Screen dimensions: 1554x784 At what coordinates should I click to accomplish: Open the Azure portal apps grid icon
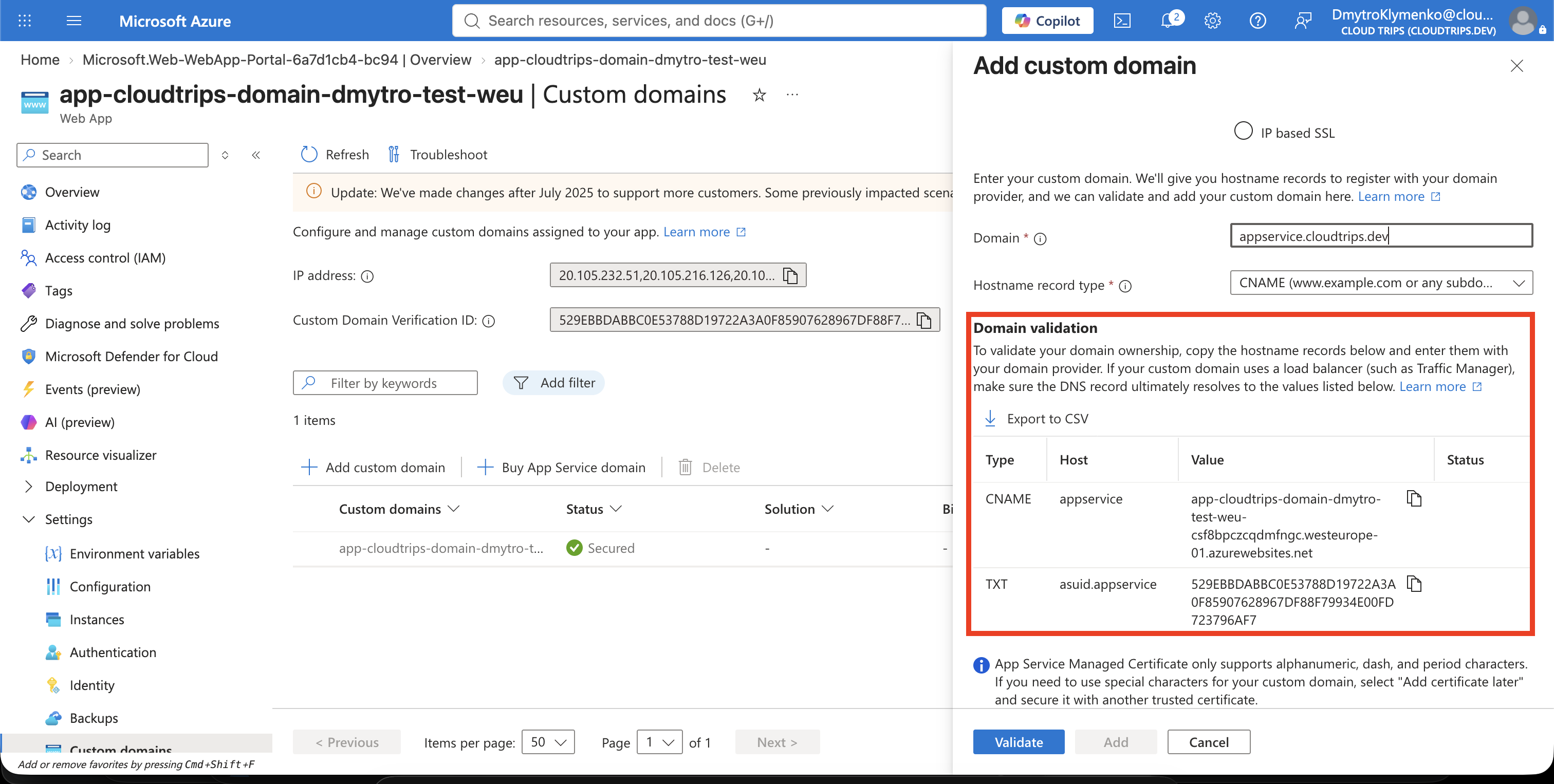pos(25,21)
